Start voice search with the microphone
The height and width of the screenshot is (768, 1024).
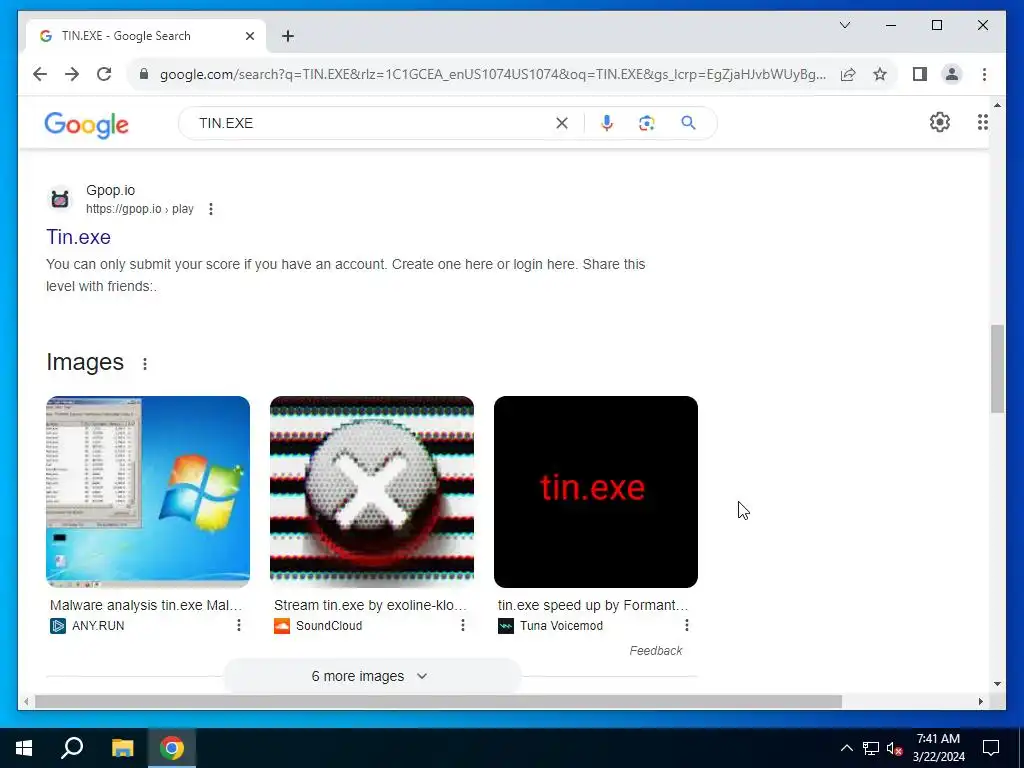point(607,123)
